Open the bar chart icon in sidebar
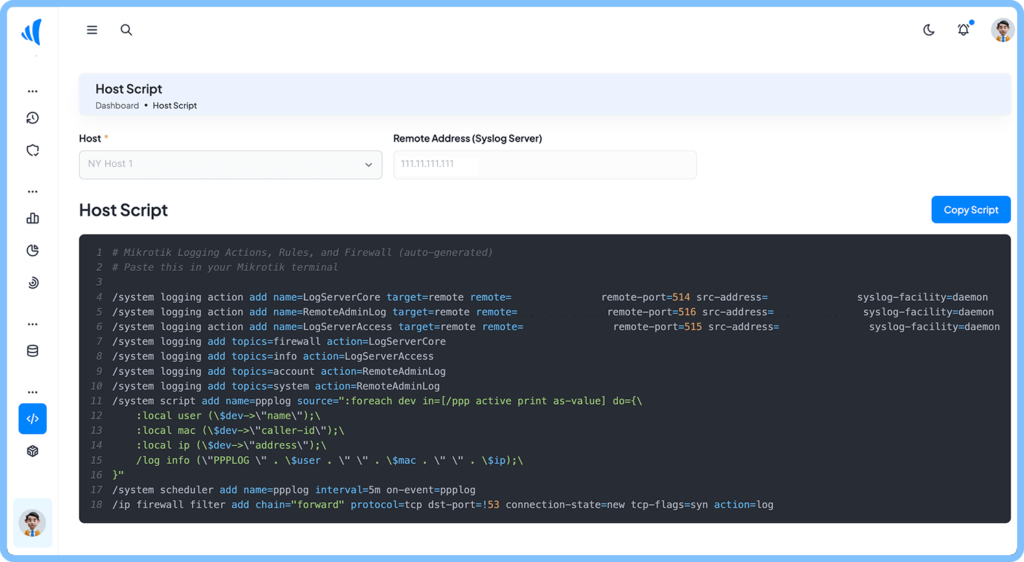Viewport: 1024px width, 562px height. (x=32, y=218)
